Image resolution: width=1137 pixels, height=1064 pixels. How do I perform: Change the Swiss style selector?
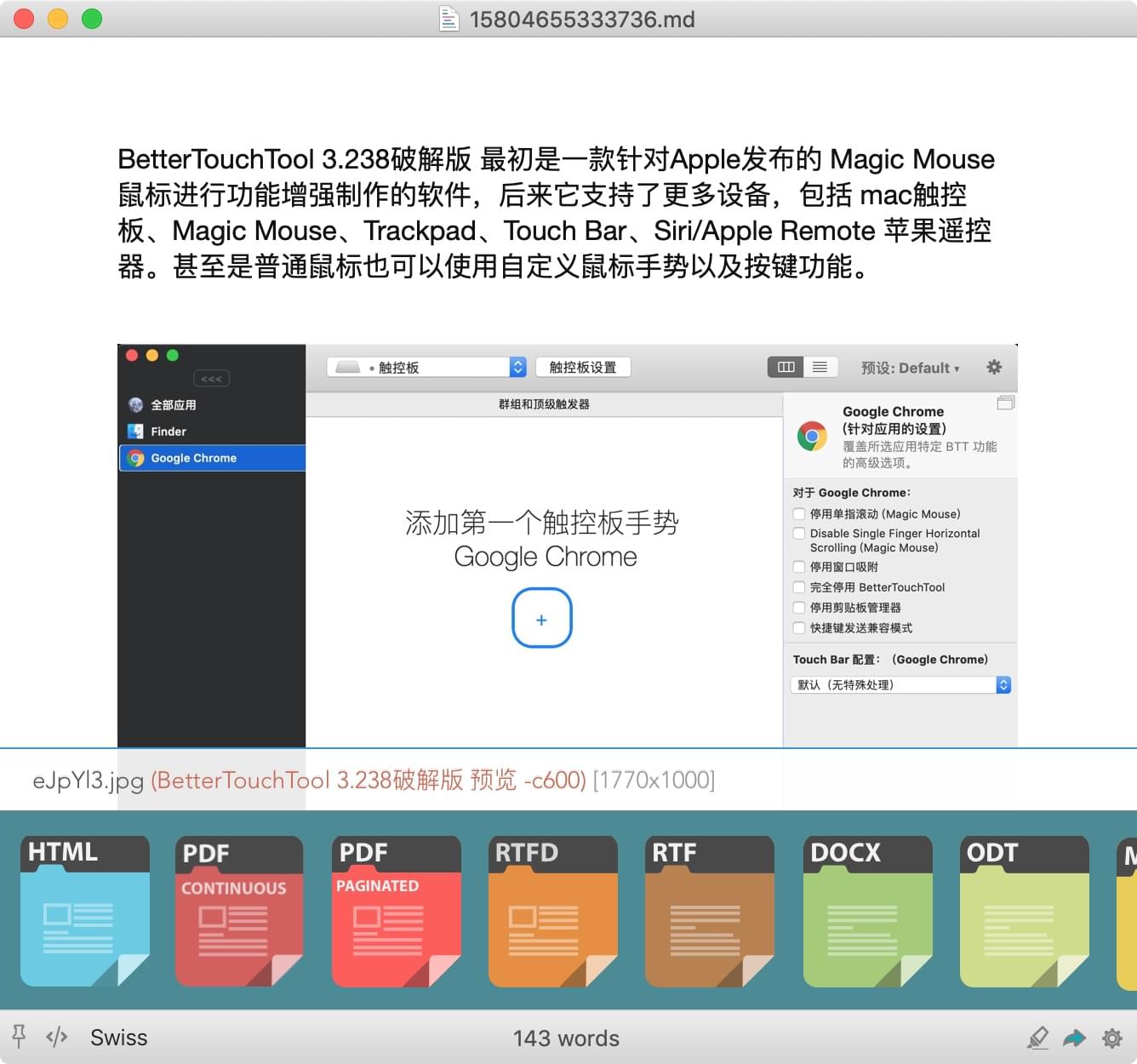tap(119, 1038)
